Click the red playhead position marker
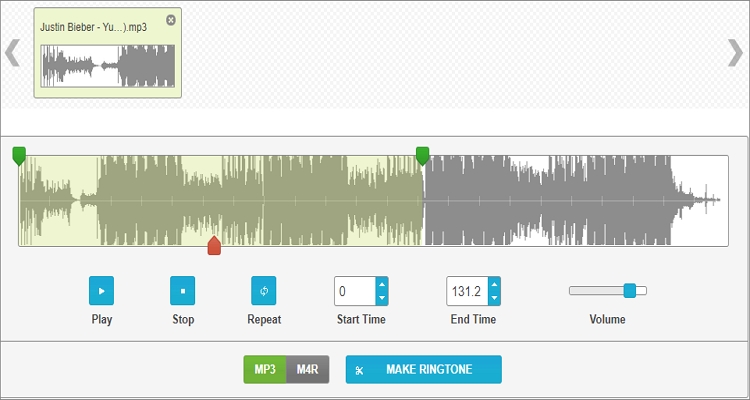The width and height of the screenshot is (750, 400). [214, 245]
